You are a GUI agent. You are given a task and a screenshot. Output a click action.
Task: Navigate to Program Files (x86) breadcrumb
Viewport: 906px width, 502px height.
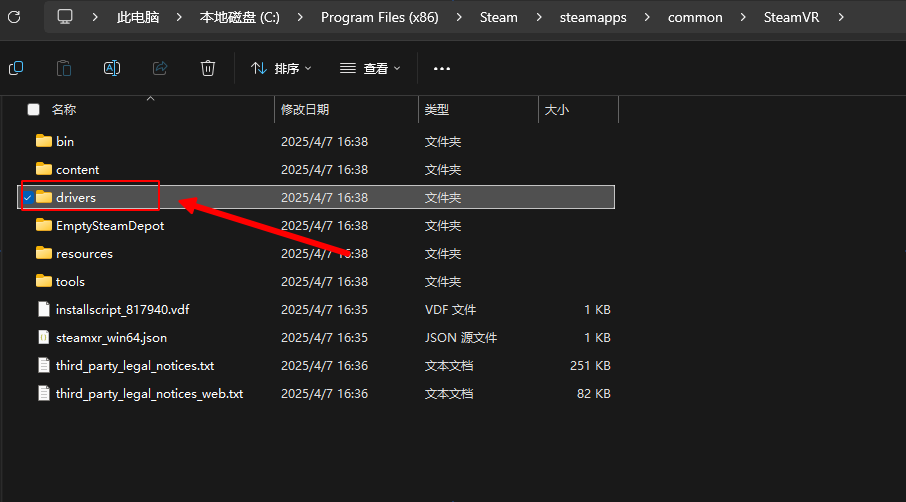click(379, 17)
